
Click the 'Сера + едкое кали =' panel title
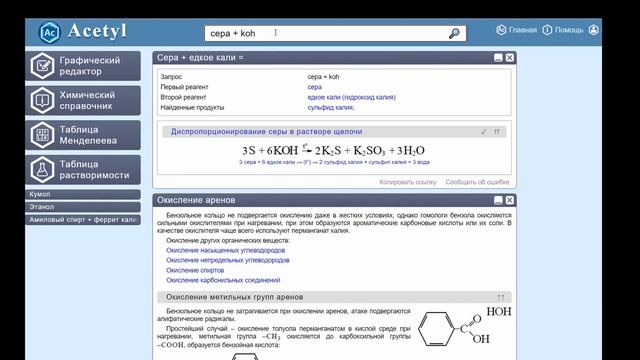pyautogui.click(x=200, y=58)
